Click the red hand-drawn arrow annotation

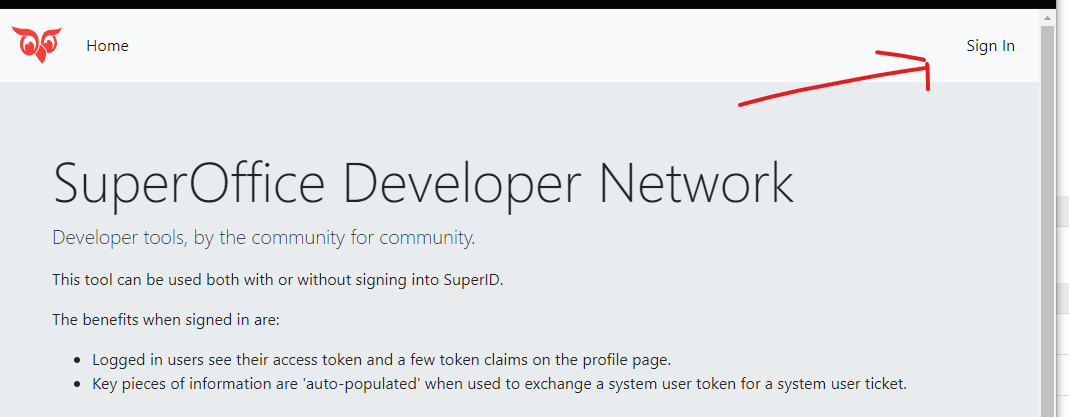(835, 78)
